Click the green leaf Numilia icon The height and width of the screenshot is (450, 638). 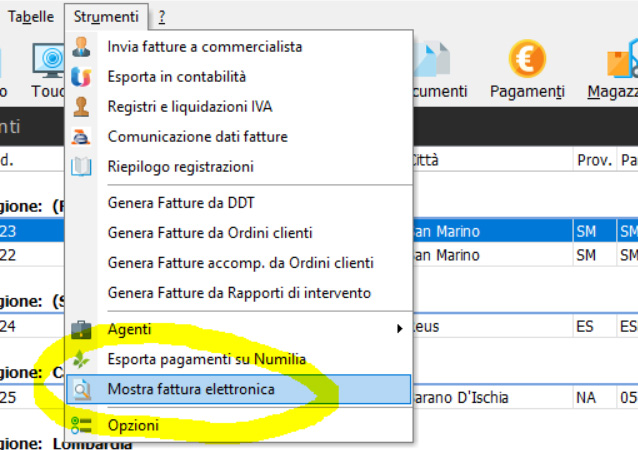click(81, 359)
